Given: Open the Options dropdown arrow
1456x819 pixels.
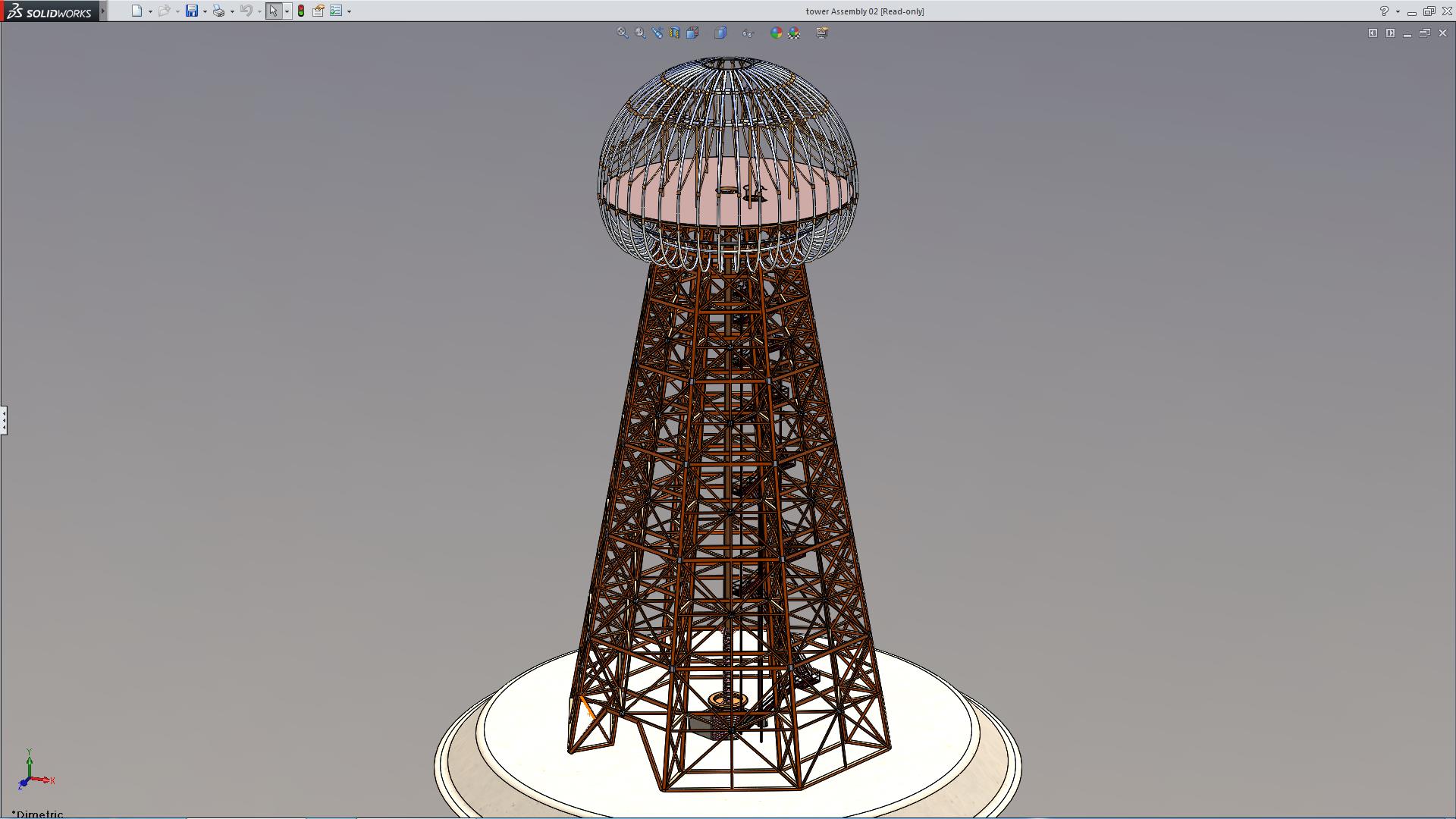Looking at the screenshot, I should click(x=349, y=11).
